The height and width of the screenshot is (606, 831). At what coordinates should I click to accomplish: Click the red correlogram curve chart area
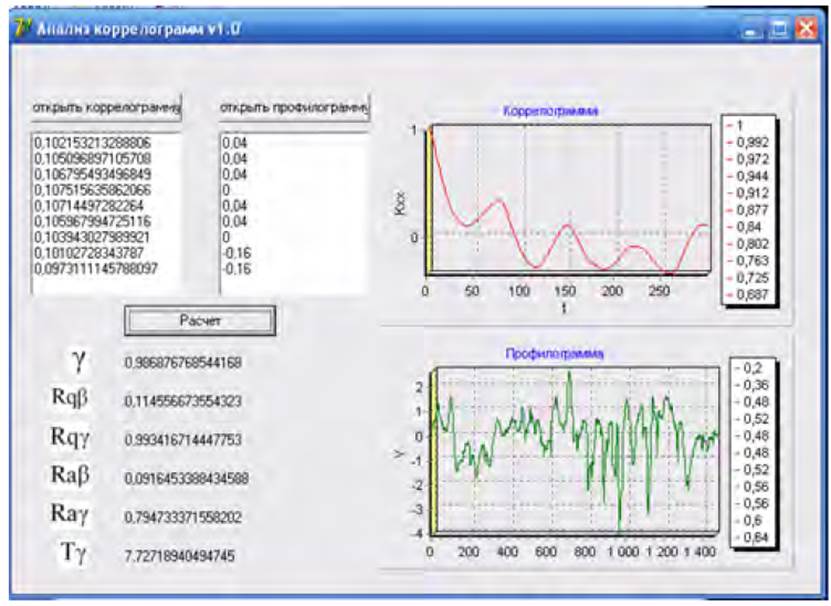pos(565,200)
